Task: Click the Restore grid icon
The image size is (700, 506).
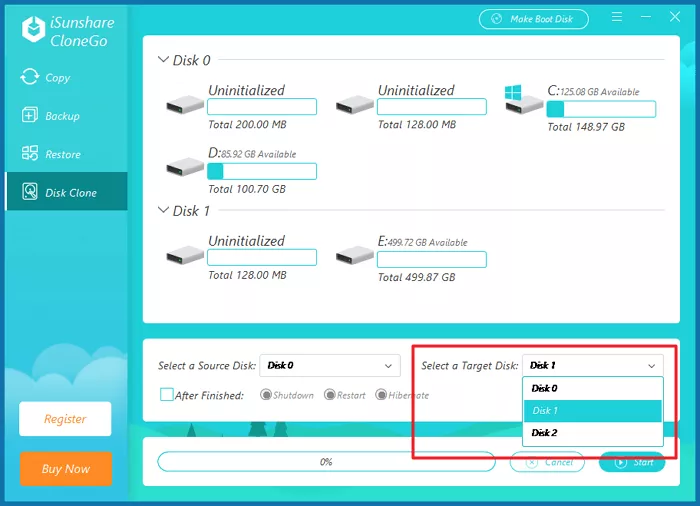Action: coord(30,153)
